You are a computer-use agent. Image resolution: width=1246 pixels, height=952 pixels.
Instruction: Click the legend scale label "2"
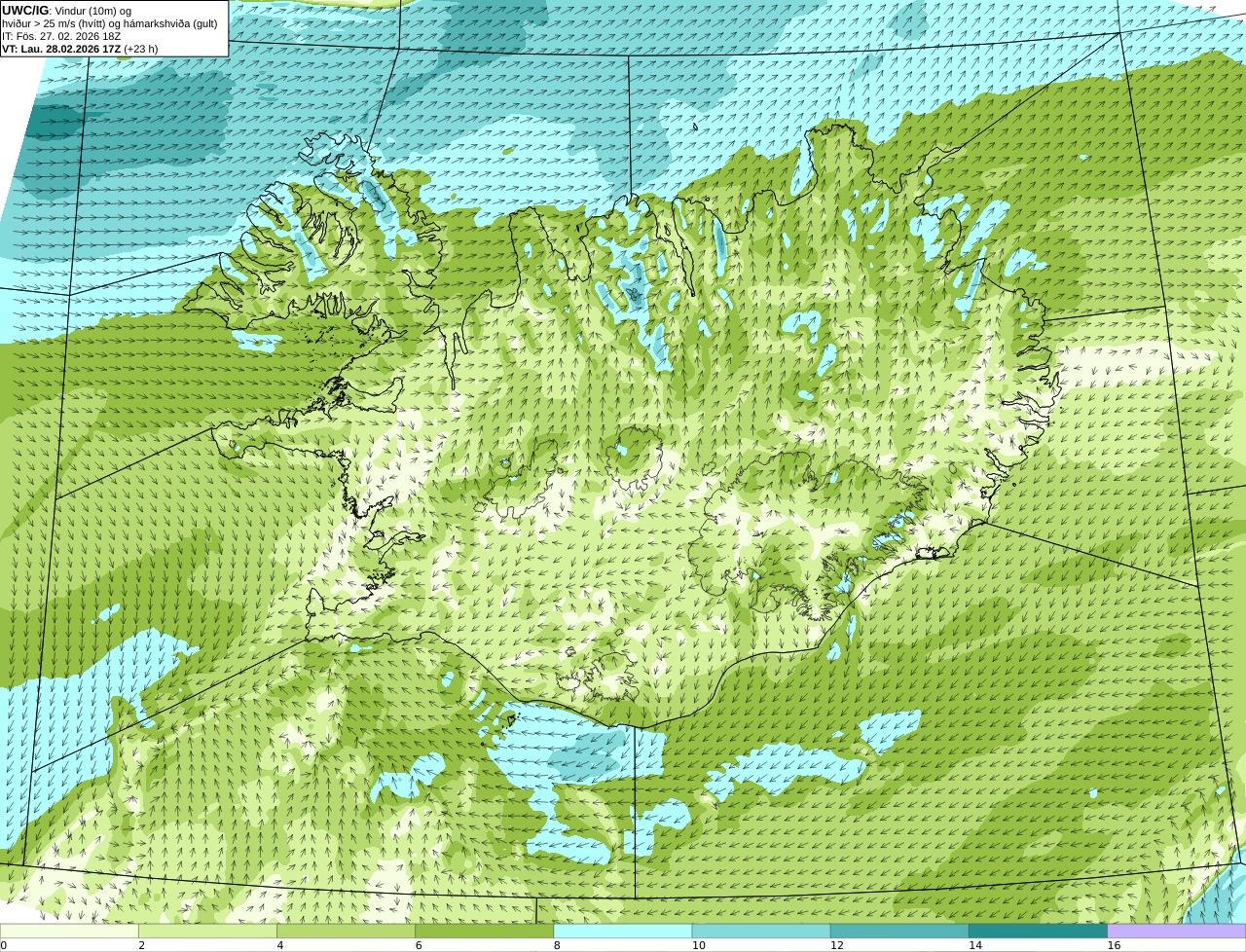coord(141,945)
